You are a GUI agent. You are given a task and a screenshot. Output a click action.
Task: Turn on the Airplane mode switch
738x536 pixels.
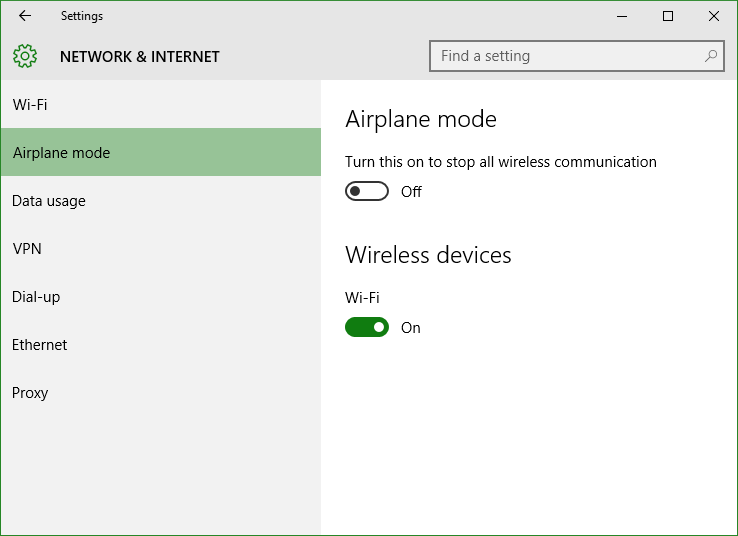pos(367,191)
